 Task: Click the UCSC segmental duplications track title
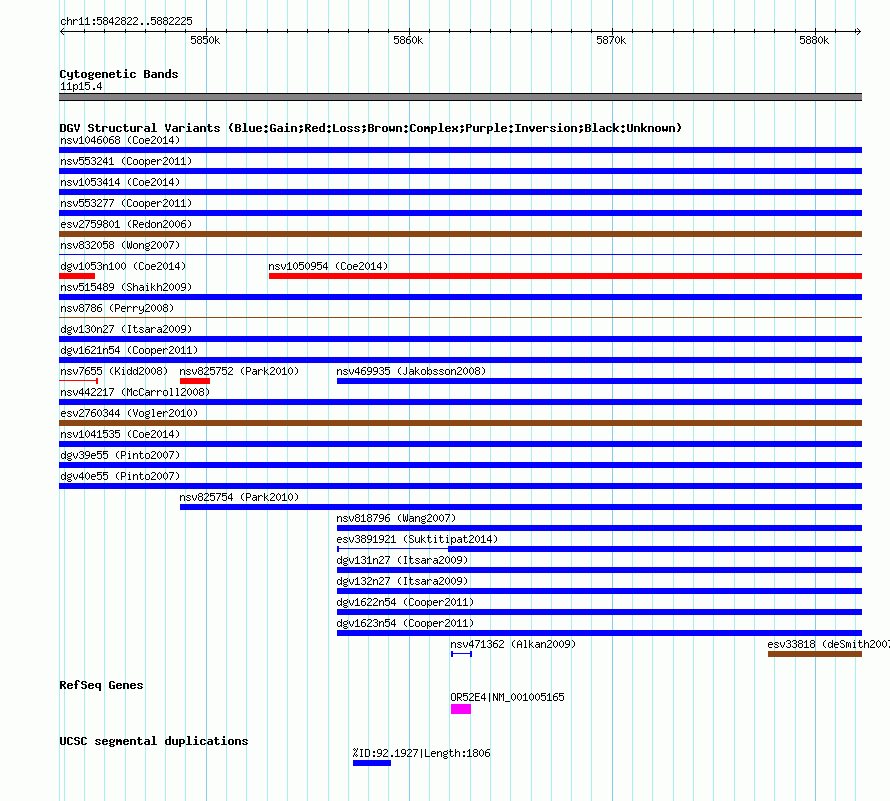[154, 741]
